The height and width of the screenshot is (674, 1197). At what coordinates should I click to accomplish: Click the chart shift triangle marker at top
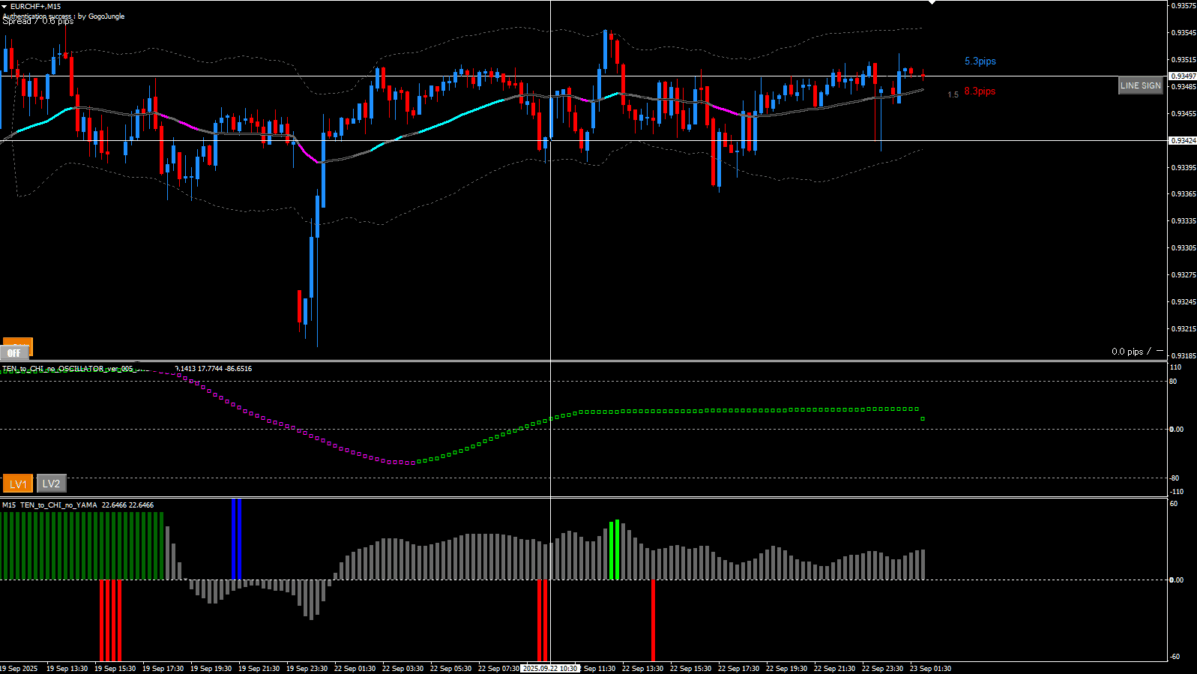pos(932,4)
